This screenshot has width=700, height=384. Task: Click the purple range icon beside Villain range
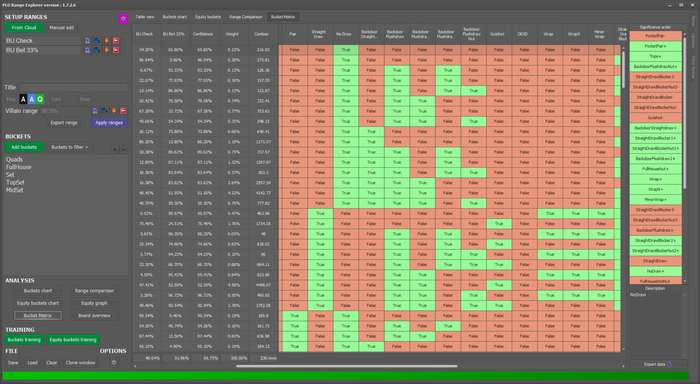click(95, 111)
